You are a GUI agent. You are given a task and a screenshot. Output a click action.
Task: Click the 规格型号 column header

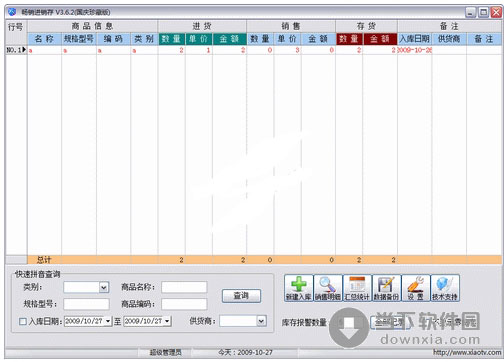[x=79, y=39]
